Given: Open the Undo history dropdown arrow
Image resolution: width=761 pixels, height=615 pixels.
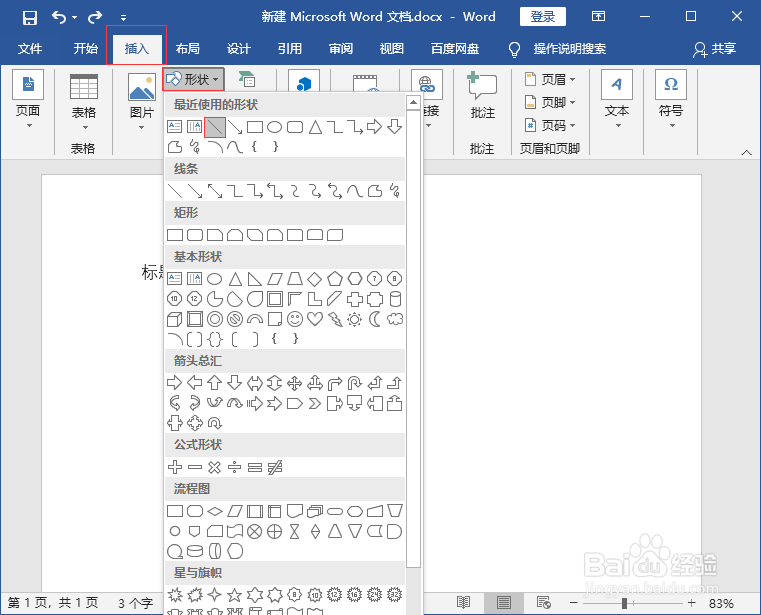Looking at the screenshot, I should [74, 18].
